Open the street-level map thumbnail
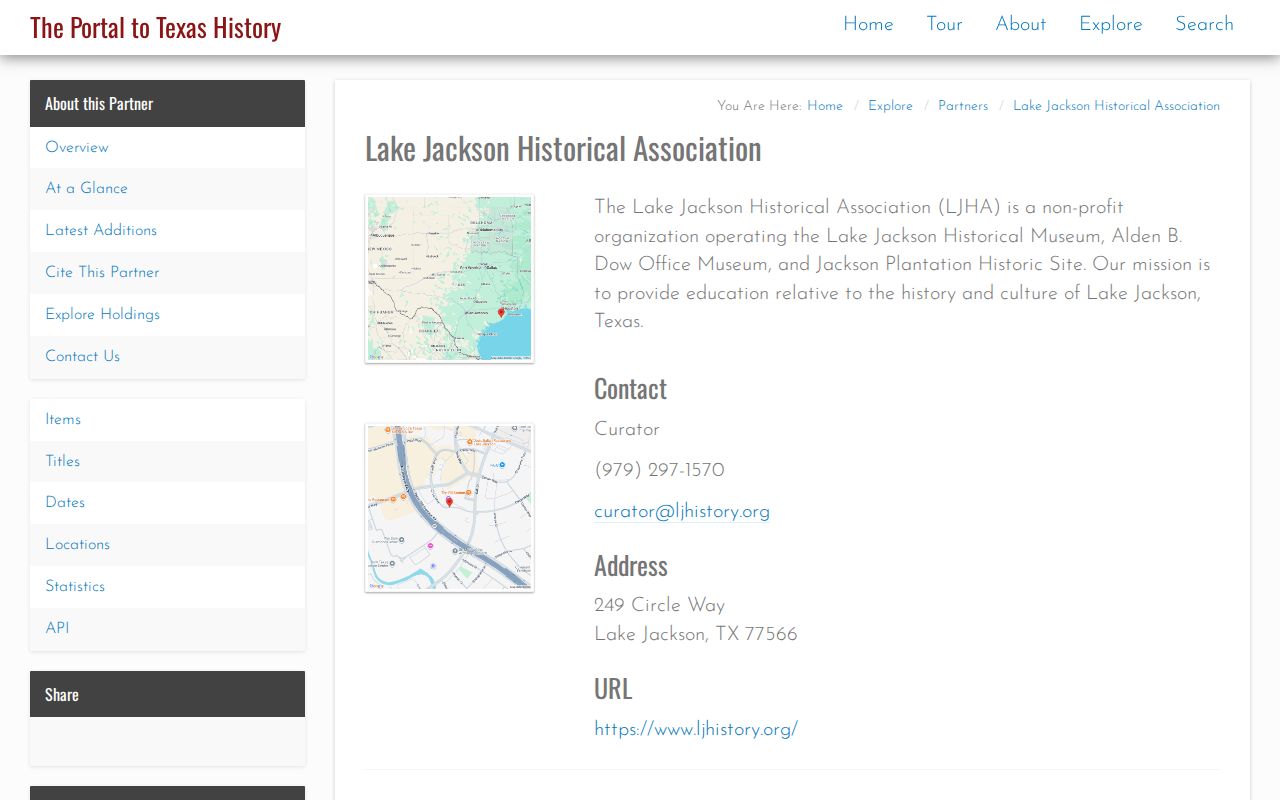 [449, 508]
